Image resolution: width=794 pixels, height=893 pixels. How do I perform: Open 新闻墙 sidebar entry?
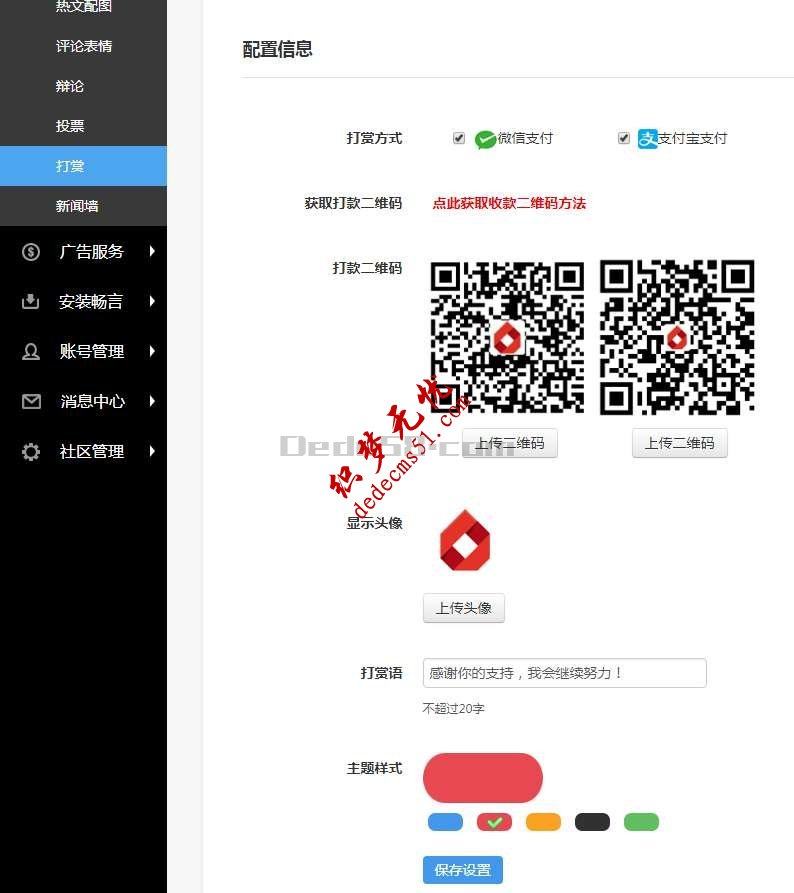pyautogui.click(x=77, y=206)
